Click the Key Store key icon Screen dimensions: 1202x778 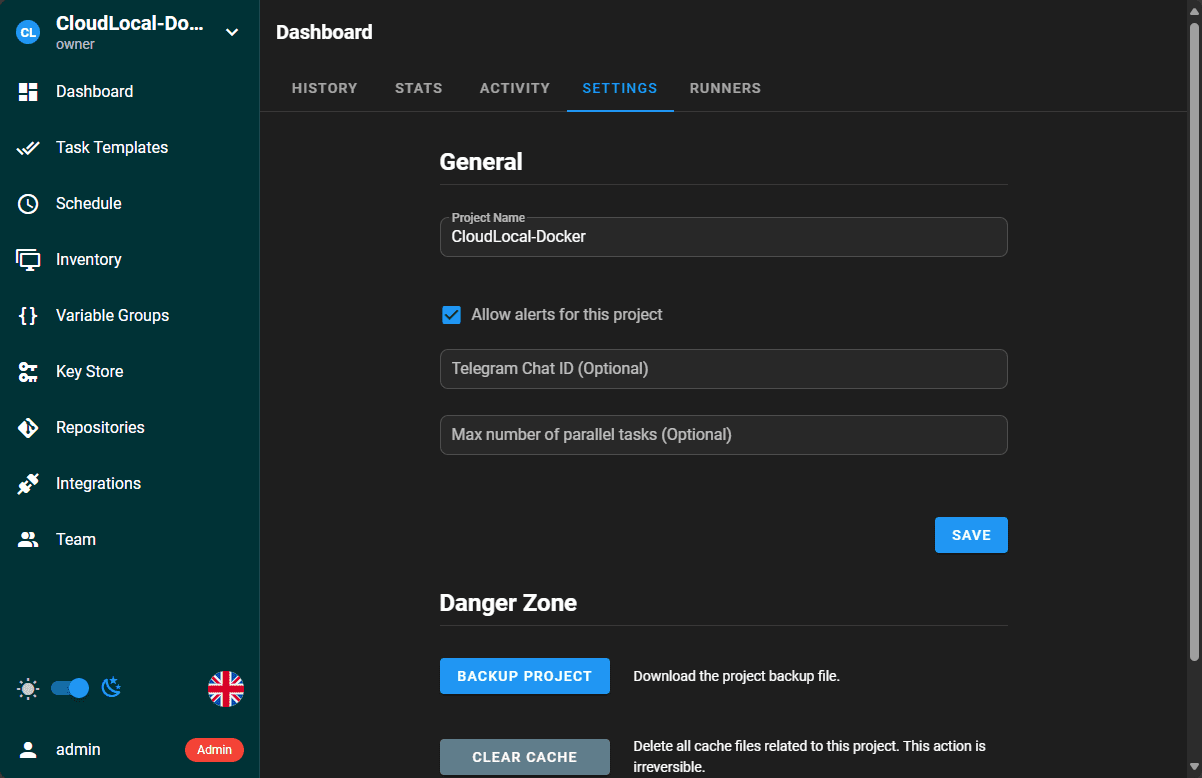28,372
